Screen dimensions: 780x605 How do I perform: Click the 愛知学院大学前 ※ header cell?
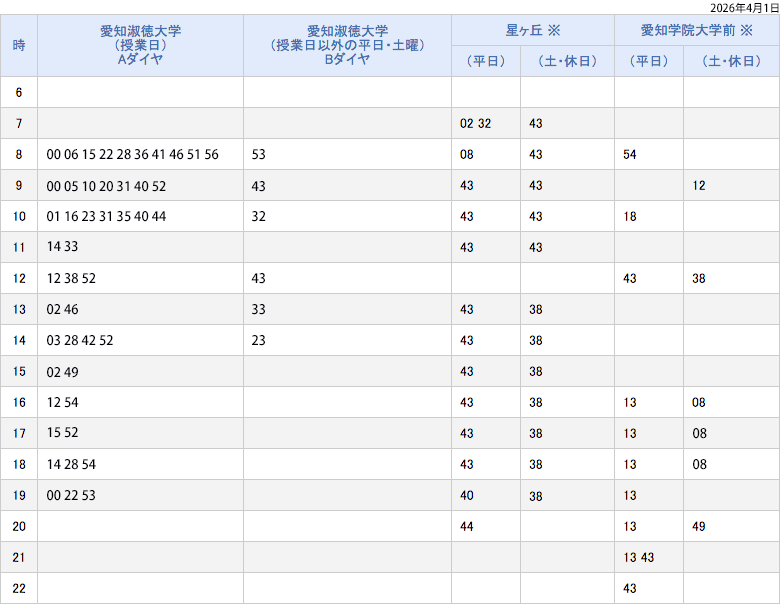696,30
